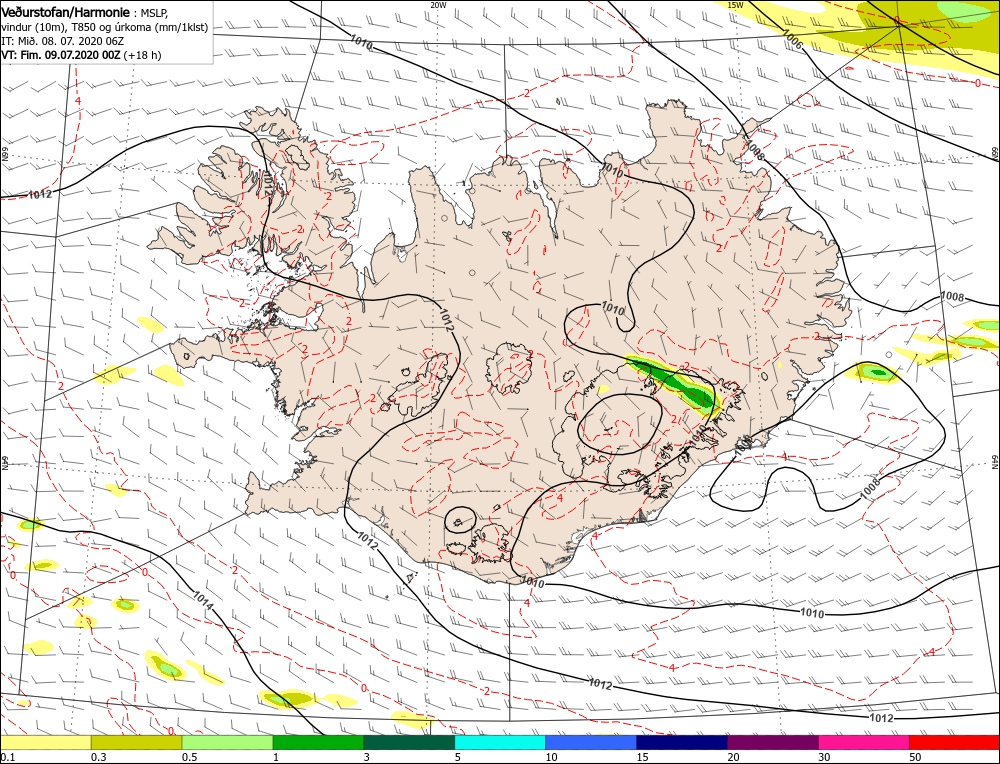
Task: Click the legend value "50"
Action: 915,757
